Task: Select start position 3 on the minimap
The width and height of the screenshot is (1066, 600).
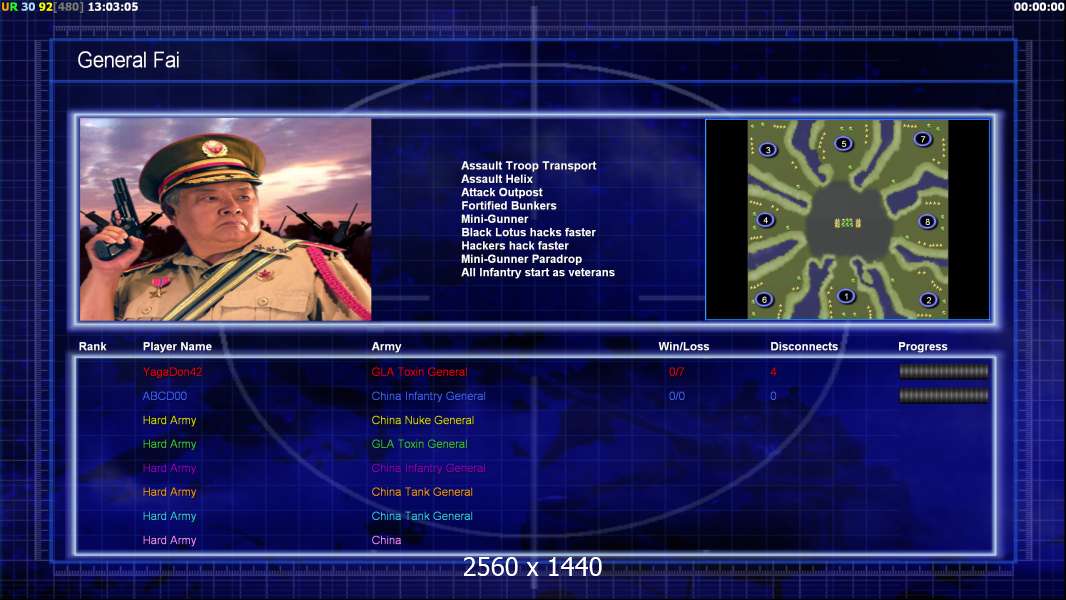Action: (768, 149)
